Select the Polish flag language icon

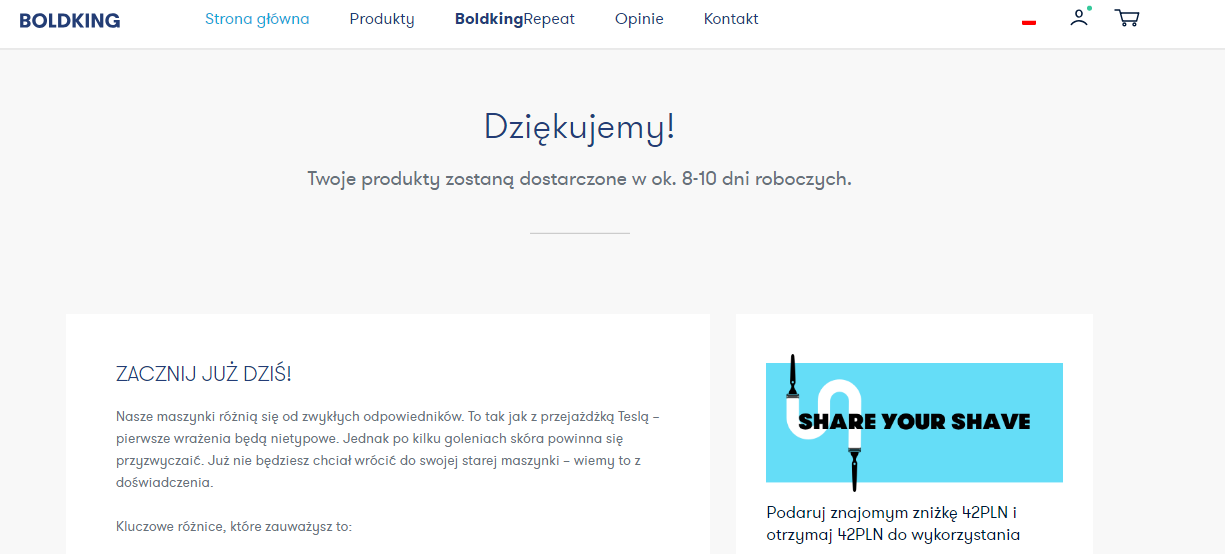tap(1029, 21)
